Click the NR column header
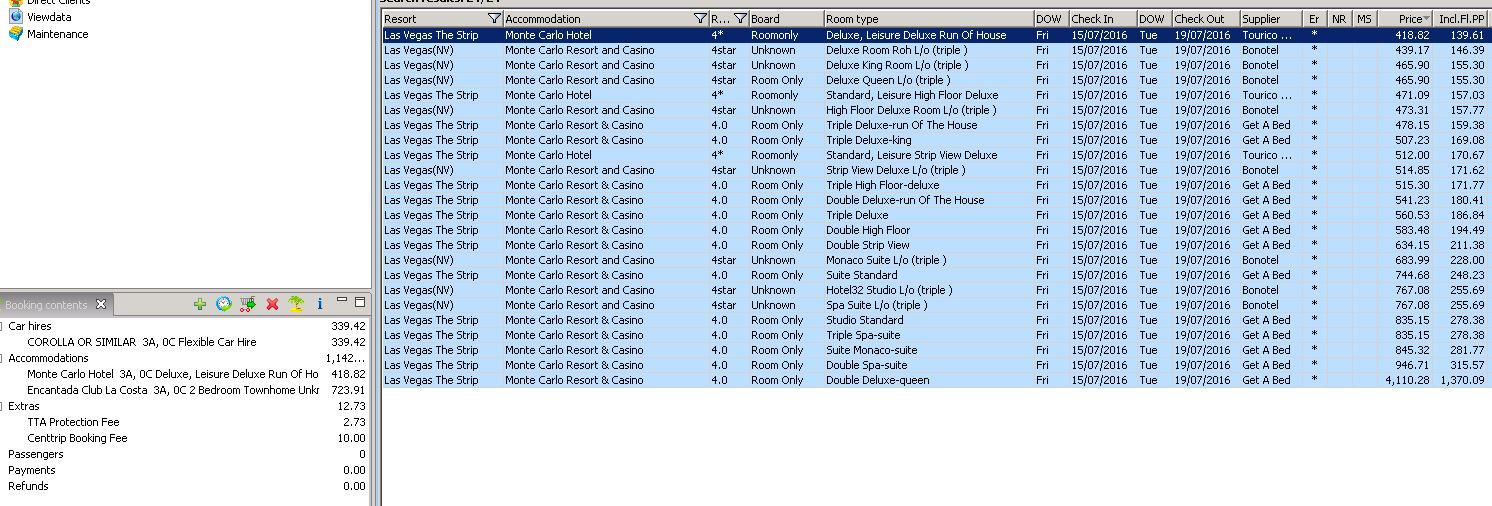Image resolution: width=1492 pixels, height=506 pixels. [x=1340, y=19]
